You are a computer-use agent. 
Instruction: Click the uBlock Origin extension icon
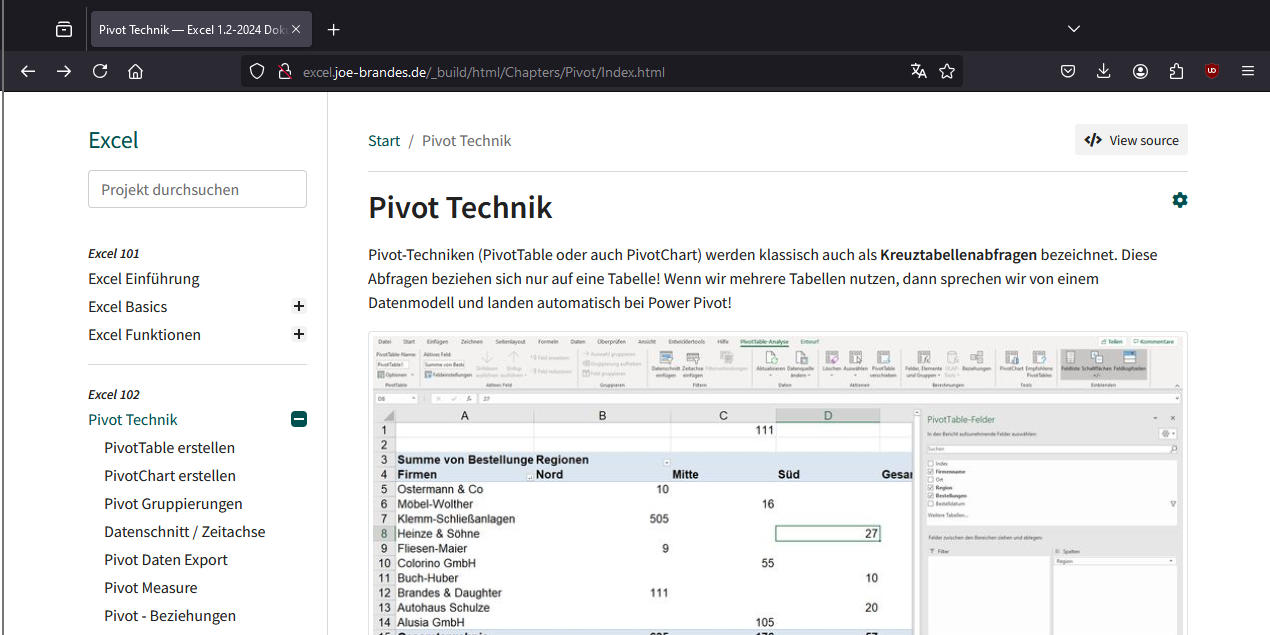pyautogui.click(x=1212, y=71)
